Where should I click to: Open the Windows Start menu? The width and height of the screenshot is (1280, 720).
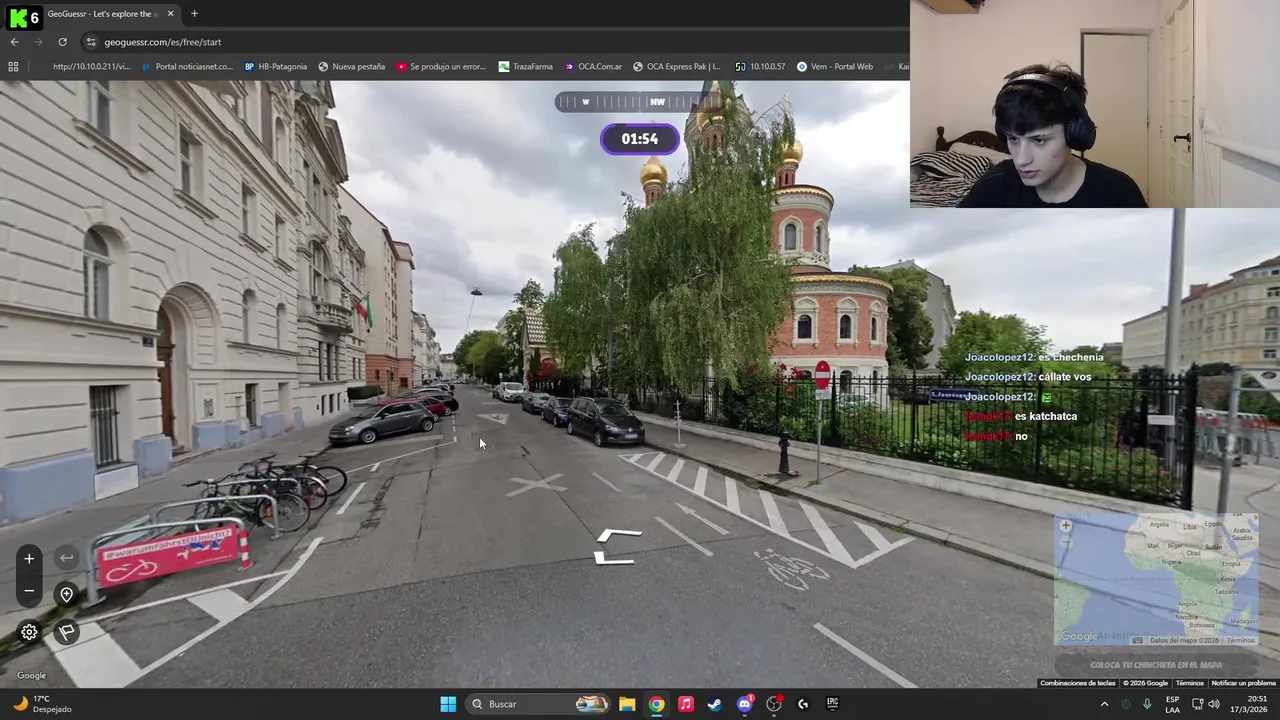pos(448,704)
